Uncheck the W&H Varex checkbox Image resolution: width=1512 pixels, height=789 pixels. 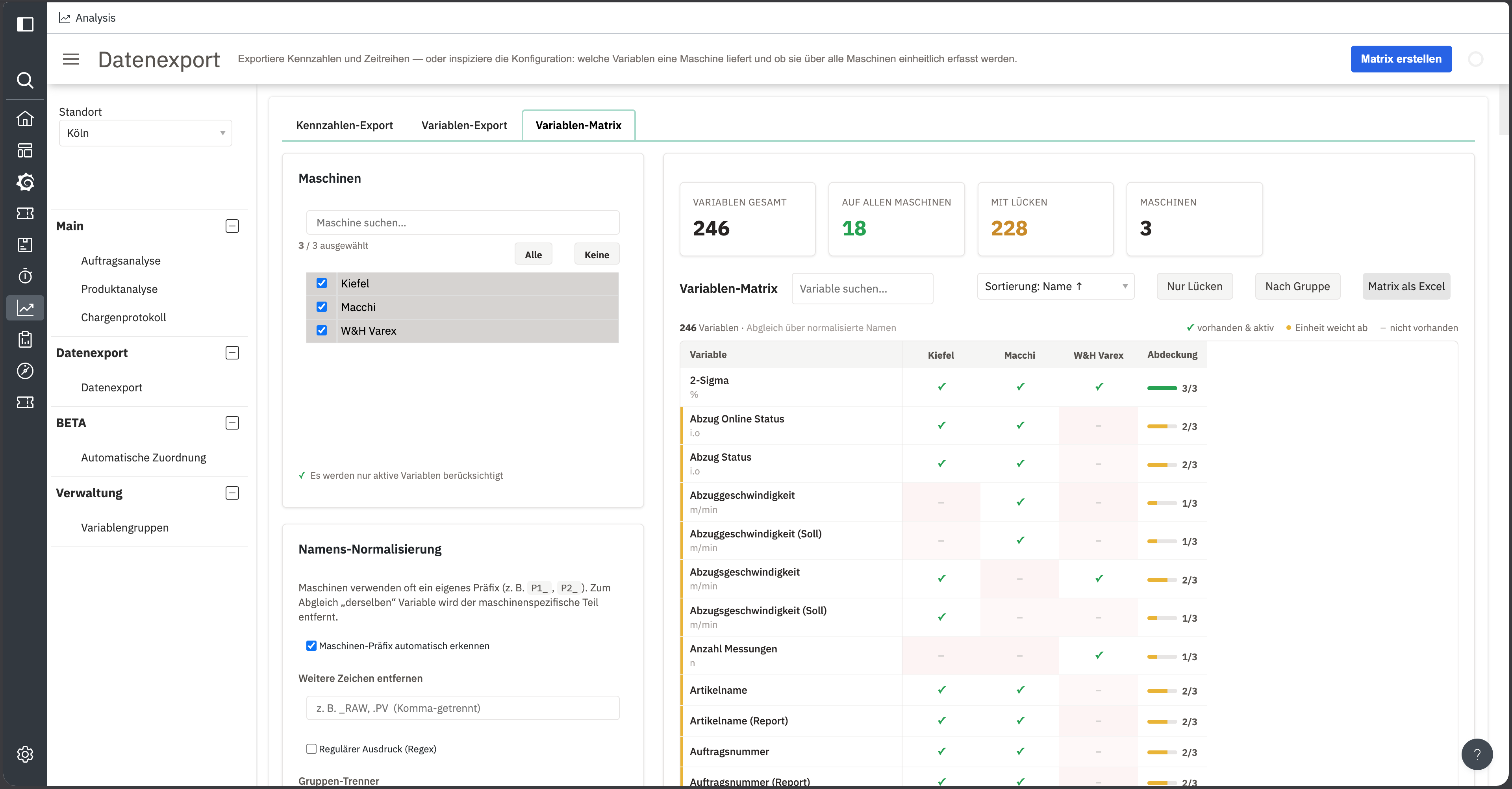click(x=322, y=330)
